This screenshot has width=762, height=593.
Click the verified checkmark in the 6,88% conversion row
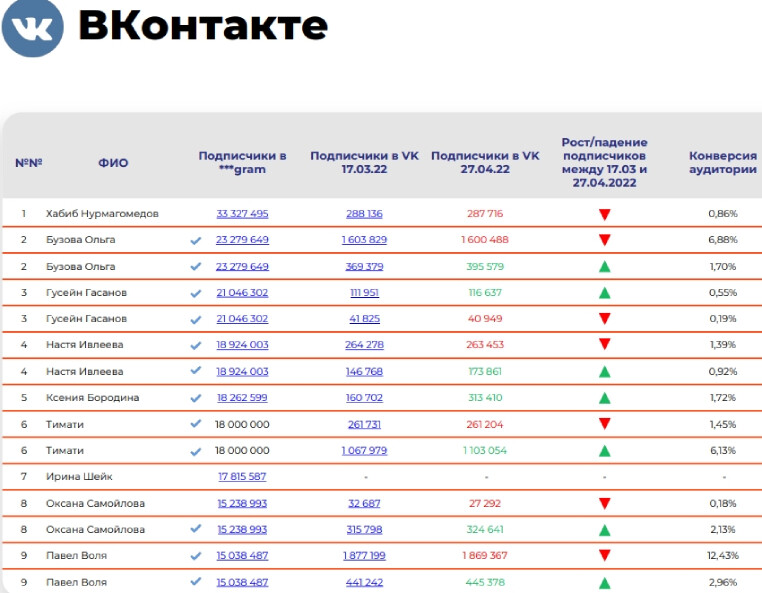coord(196,240)
